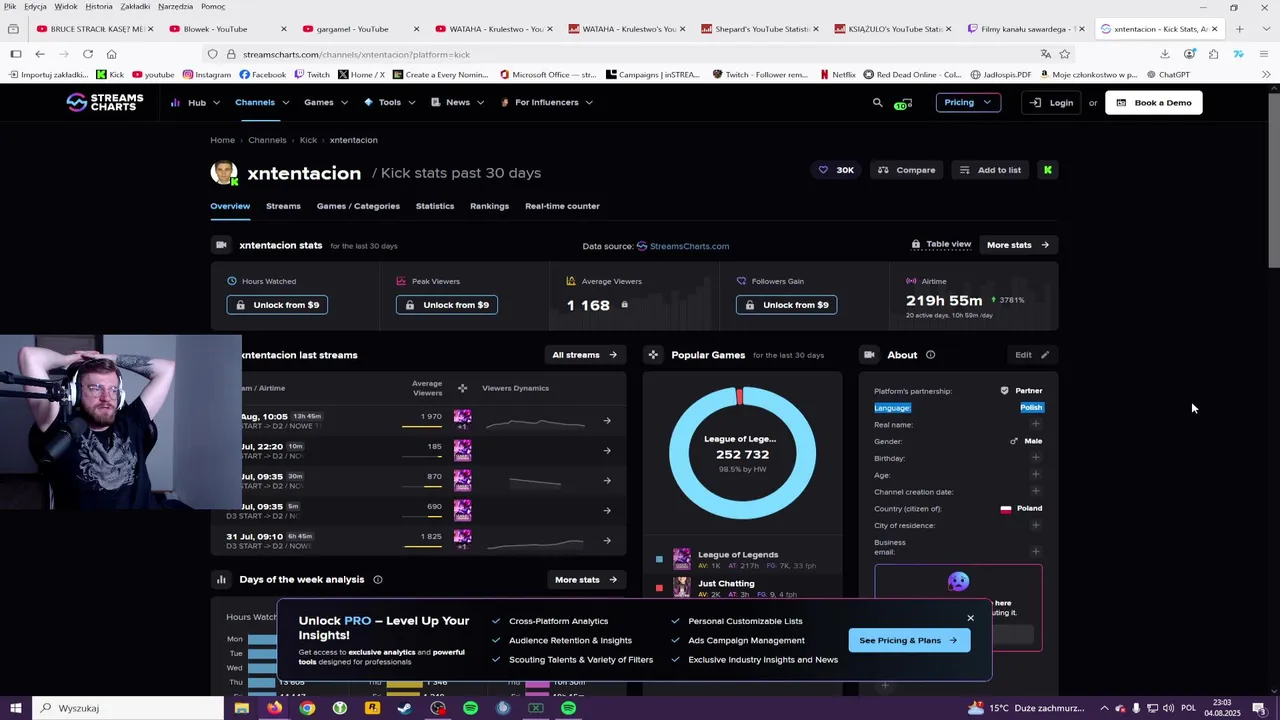The width and height of the screenshot is (1280, 720).
Task: Click the Just Chatting thumbnail in Popular Games
Action: 682,588
